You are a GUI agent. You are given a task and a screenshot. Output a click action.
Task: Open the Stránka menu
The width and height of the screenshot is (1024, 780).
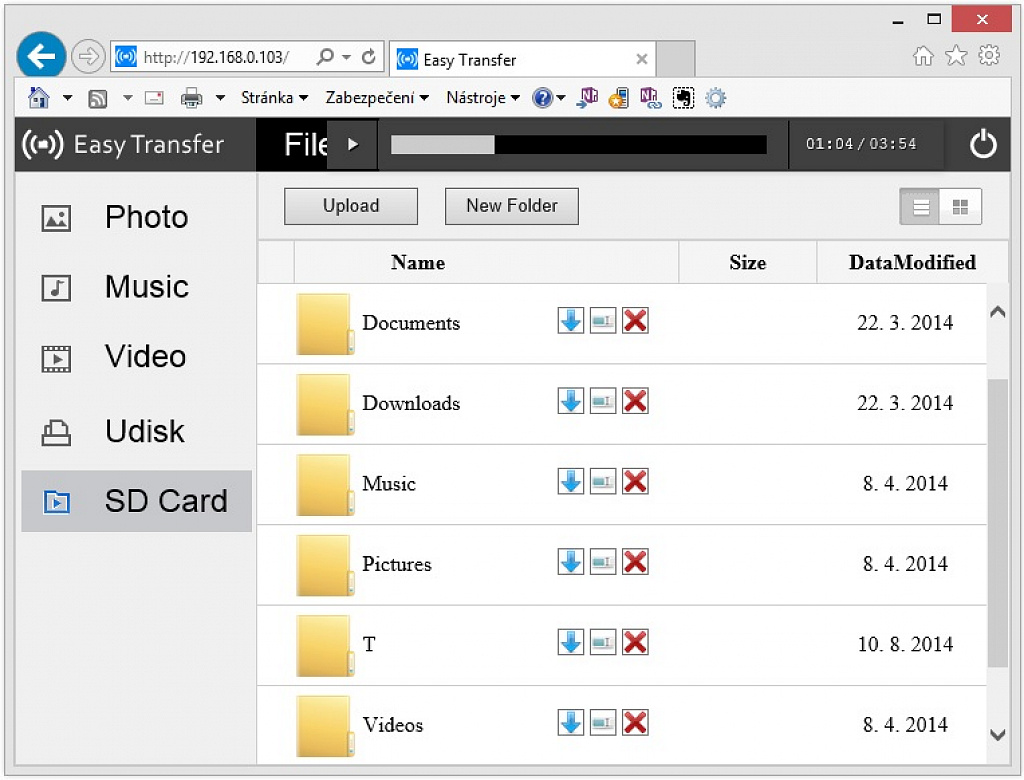point(274,98)
